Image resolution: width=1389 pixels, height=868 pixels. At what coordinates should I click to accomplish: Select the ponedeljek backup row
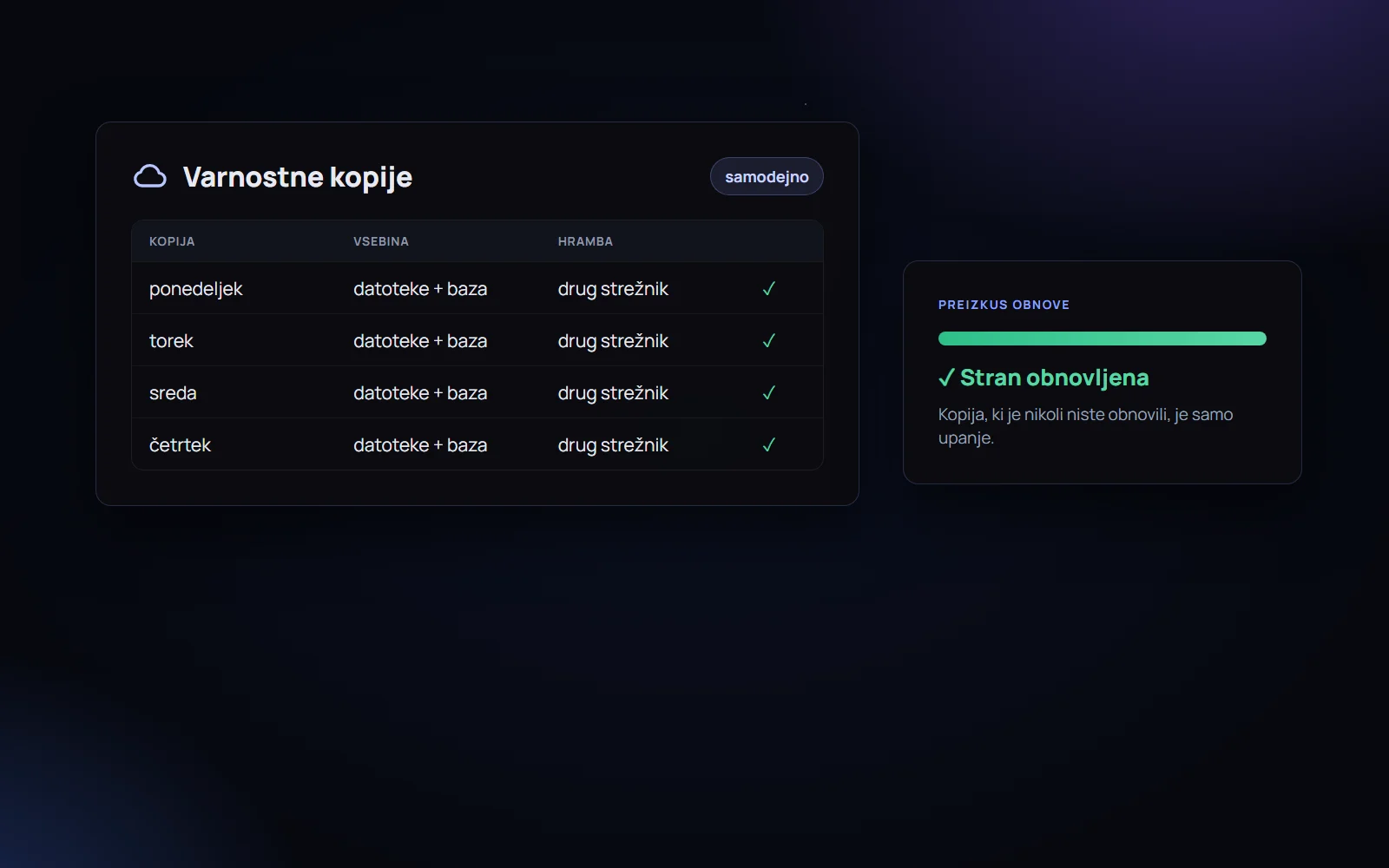(477, 288)
